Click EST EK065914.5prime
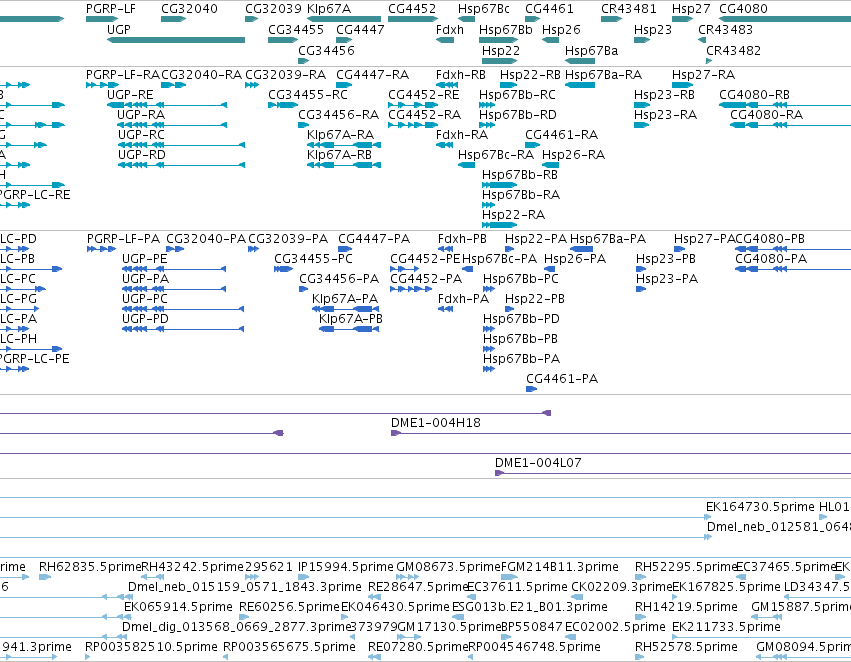 [178, 607]
